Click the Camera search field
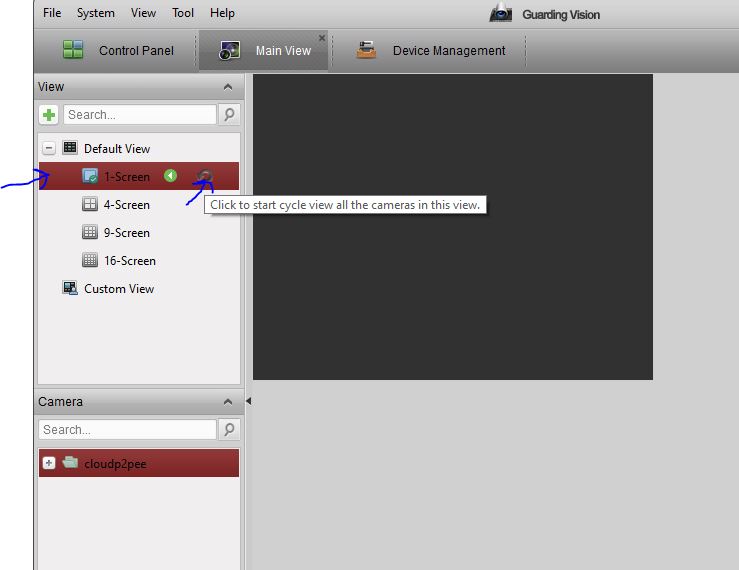Screen dimensions: 739x570 (x=127, y=430)
